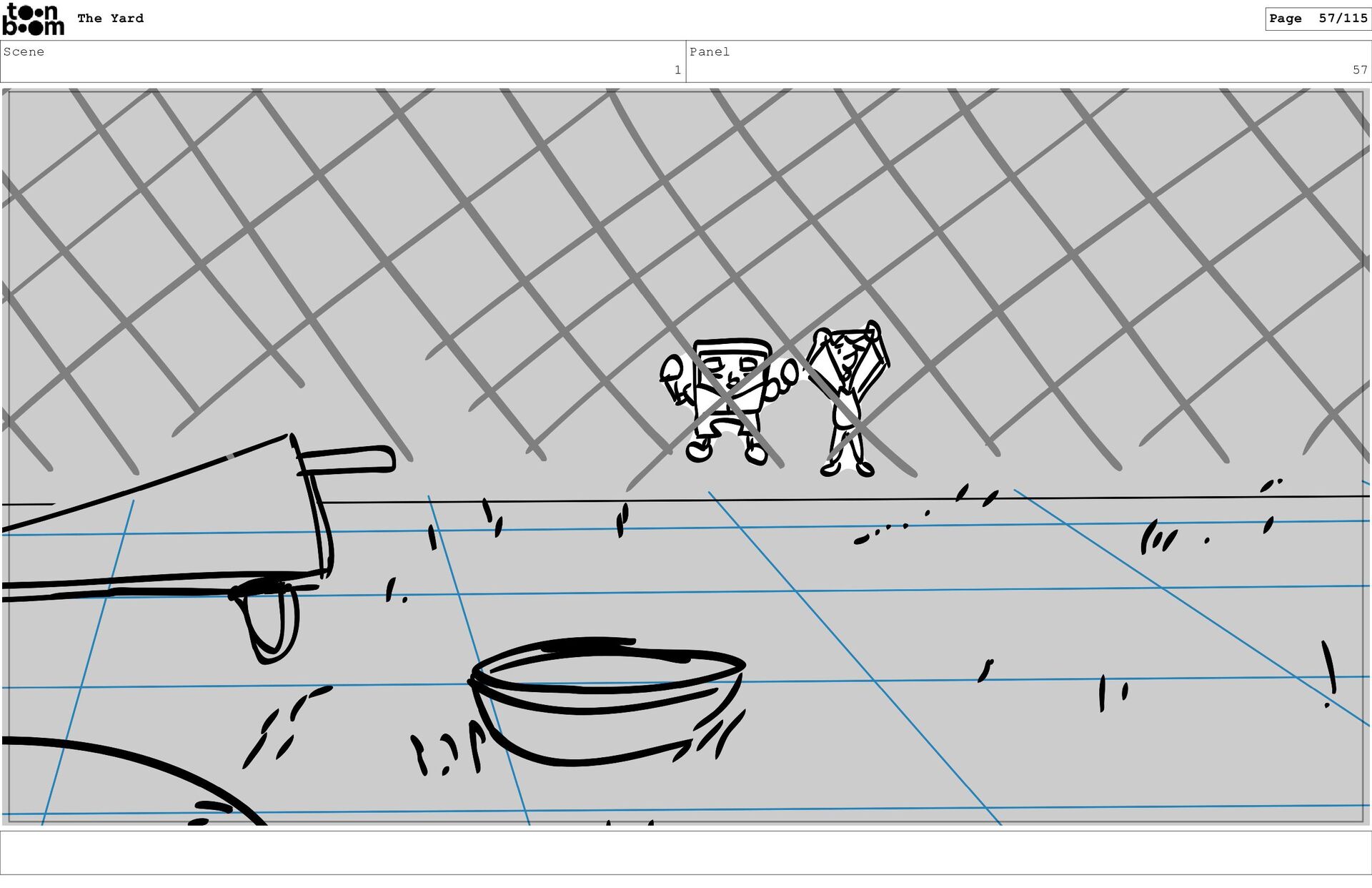Click the 'The Yard' project title
This screenshot has height=888, width=1372.
[x=110, y=19]
